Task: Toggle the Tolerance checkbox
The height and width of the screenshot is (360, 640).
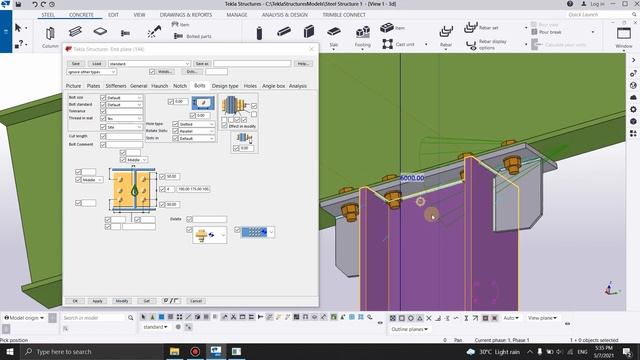Action: [103, 111]
